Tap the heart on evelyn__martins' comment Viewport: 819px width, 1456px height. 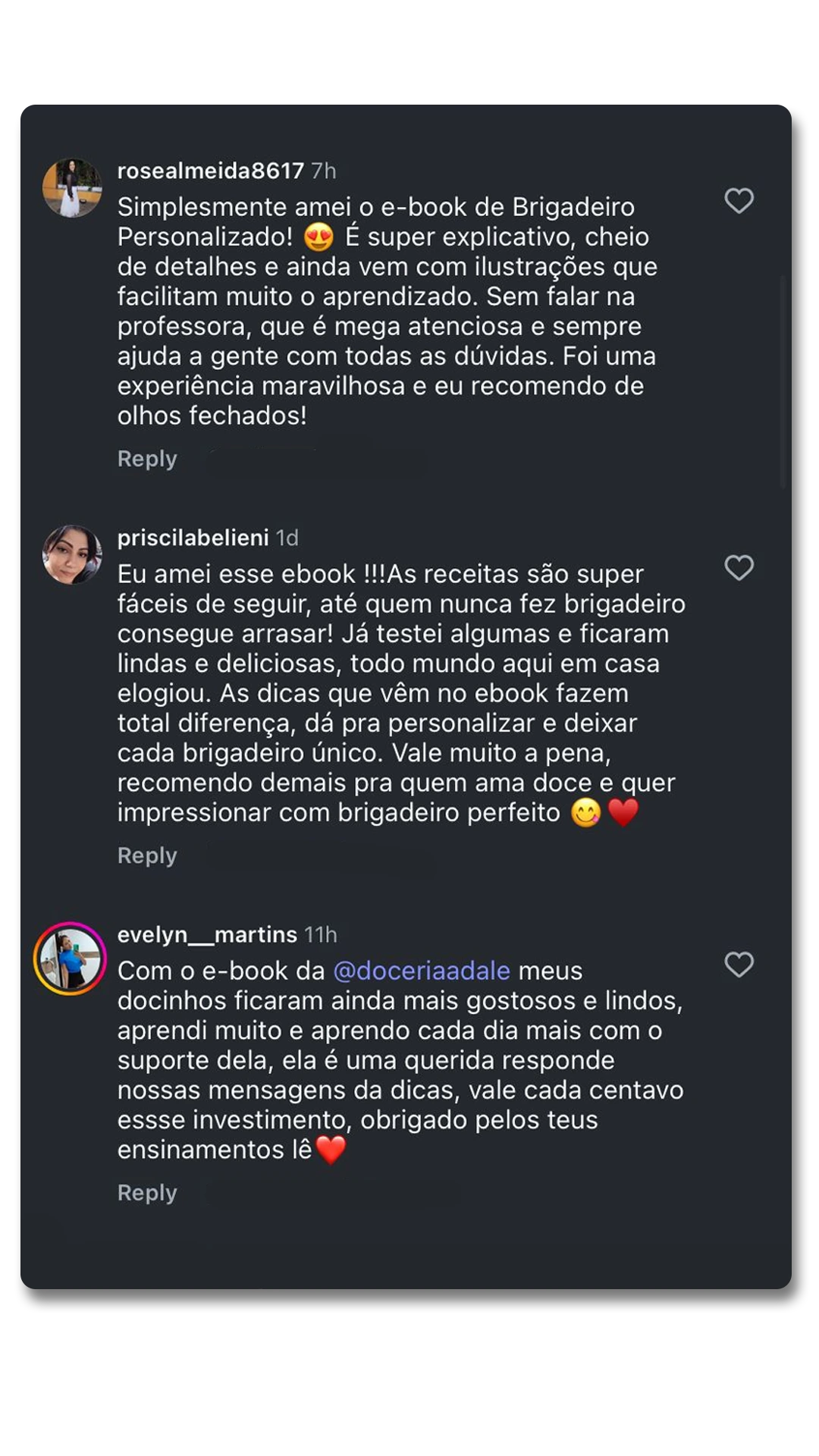pos(739,965)
